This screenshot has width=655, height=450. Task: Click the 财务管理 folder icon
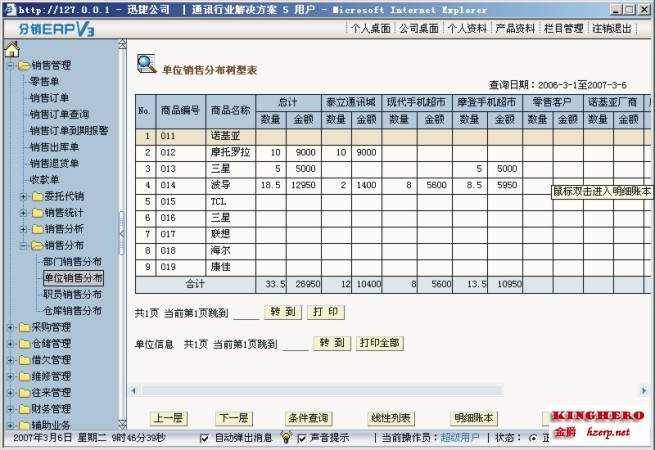pyautogui.click(x=24, y=409)
